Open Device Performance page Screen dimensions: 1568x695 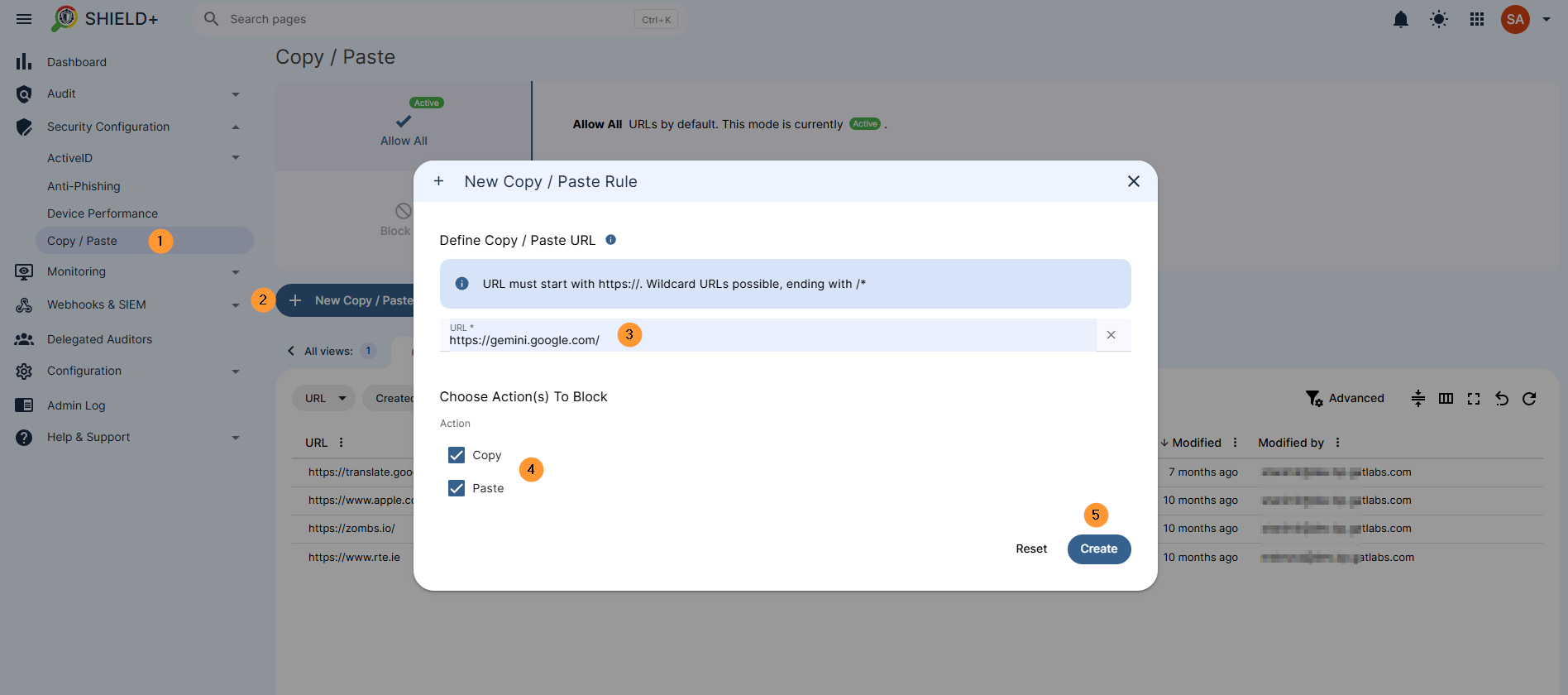[103, 213]
